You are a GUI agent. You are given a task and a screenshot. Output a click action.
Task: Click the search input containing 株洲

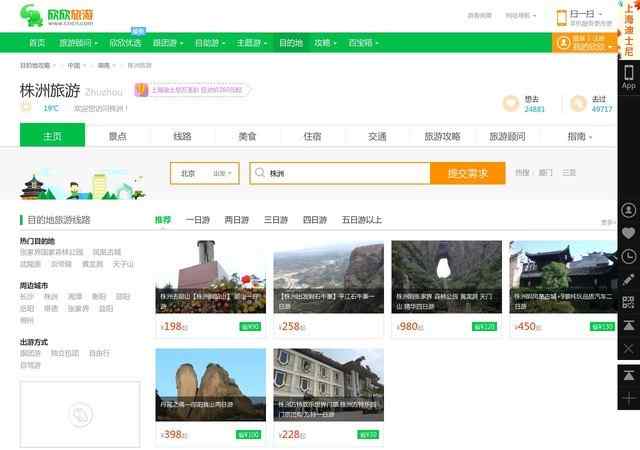(340, 173)
